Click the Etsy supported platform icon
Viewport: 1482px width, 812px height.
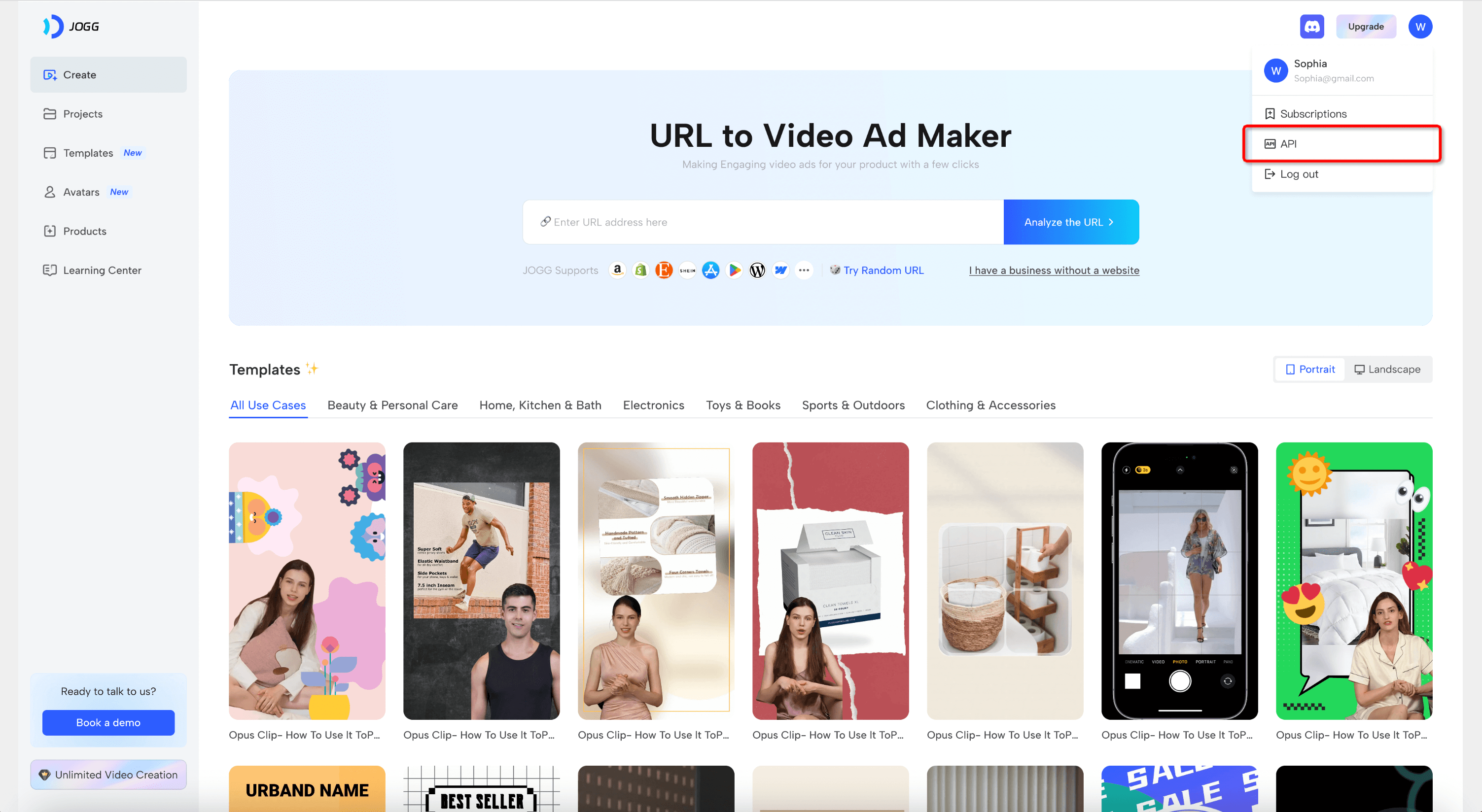point(664,270)
